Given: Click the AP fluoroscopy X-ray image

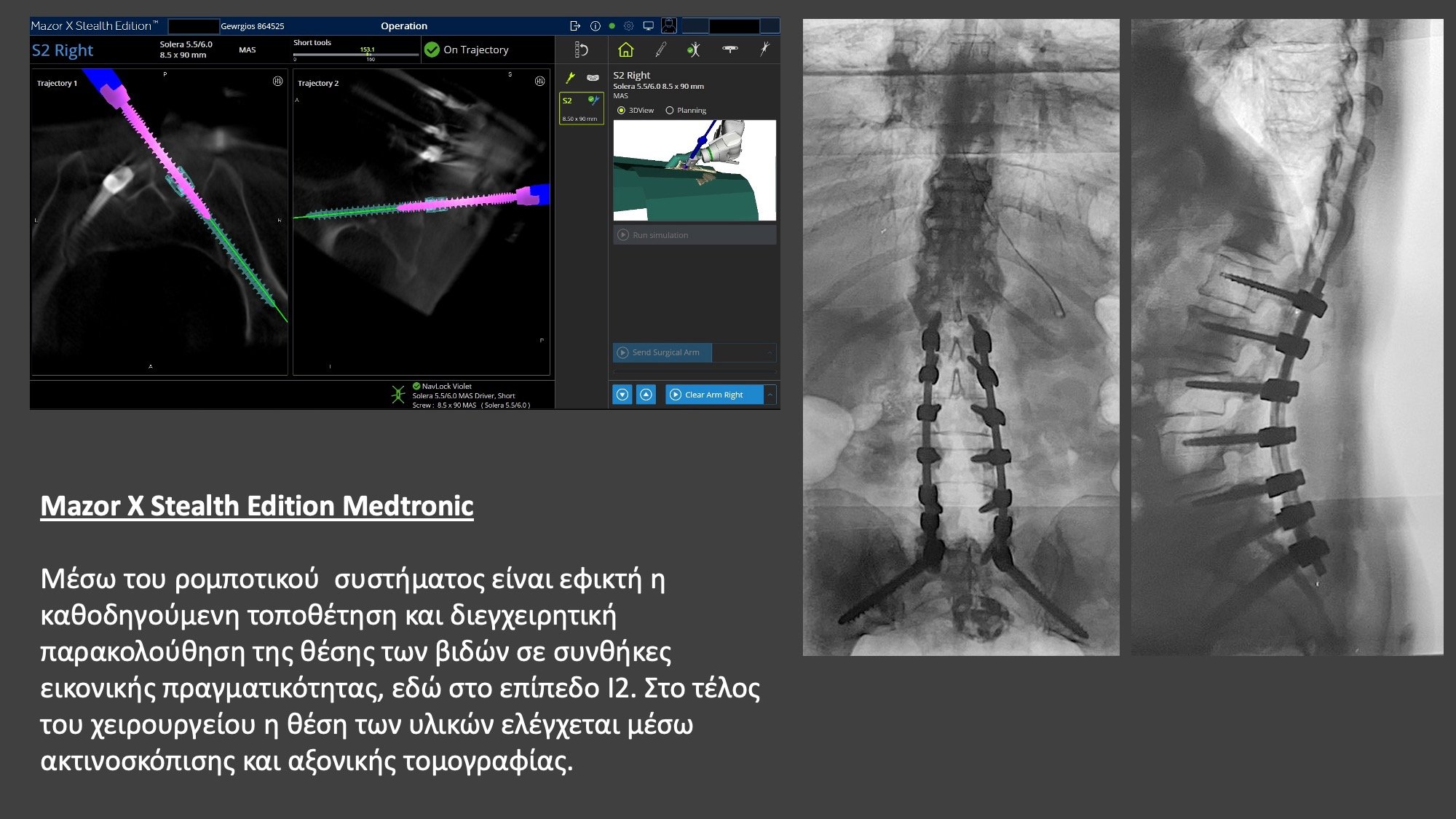Looking at the screenshot, I should [x=961, y=337].
